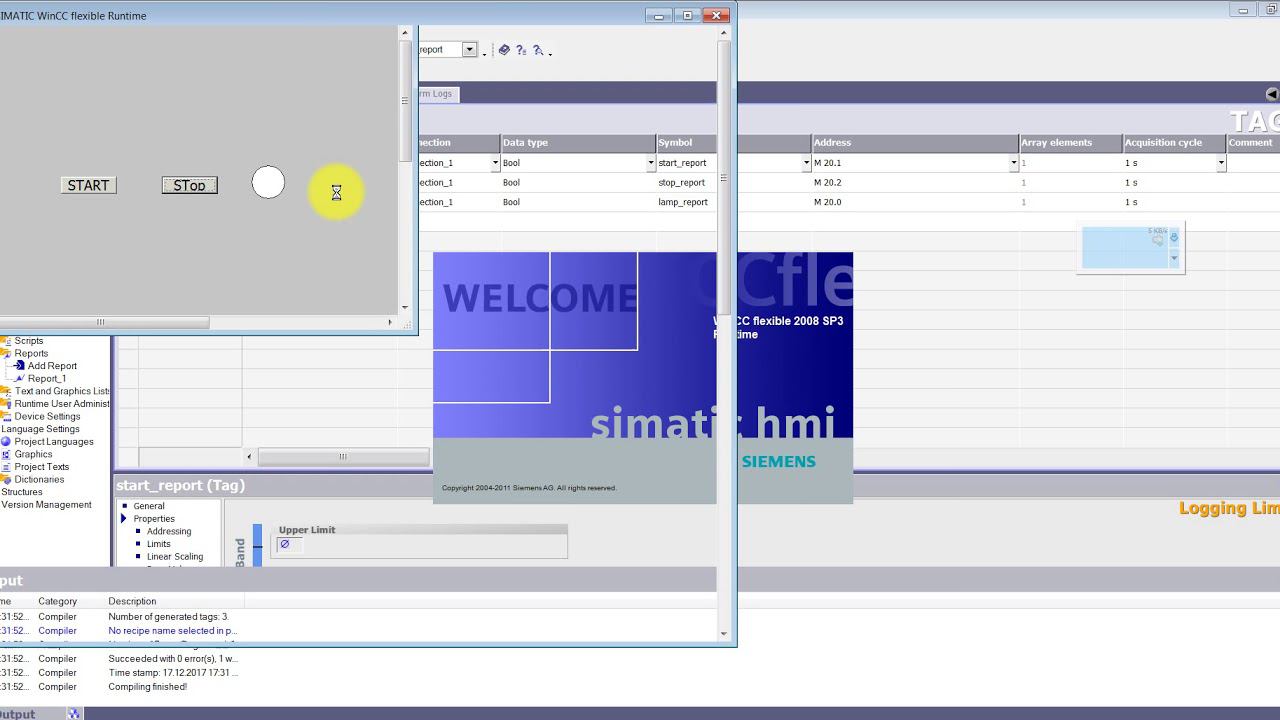Select the address cell M 20.2
Image resolution: width=1280 pixels, height=720 pixels.
point(915,183)
